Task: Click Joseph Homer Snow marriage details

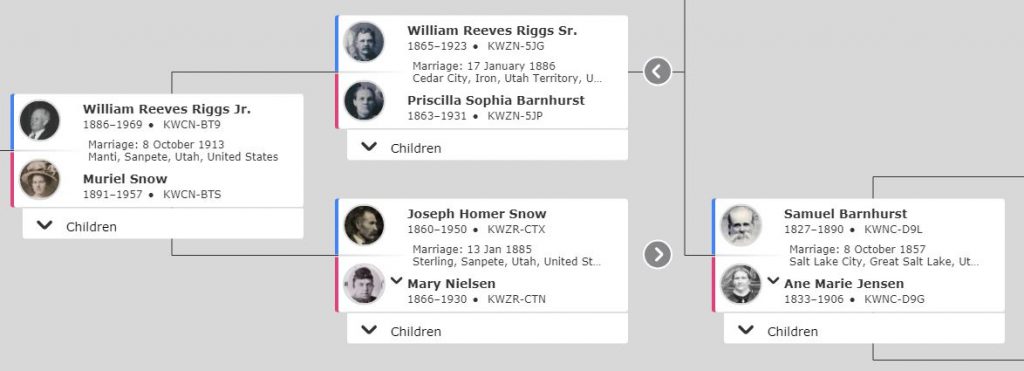Action: (x=506, y=255)
